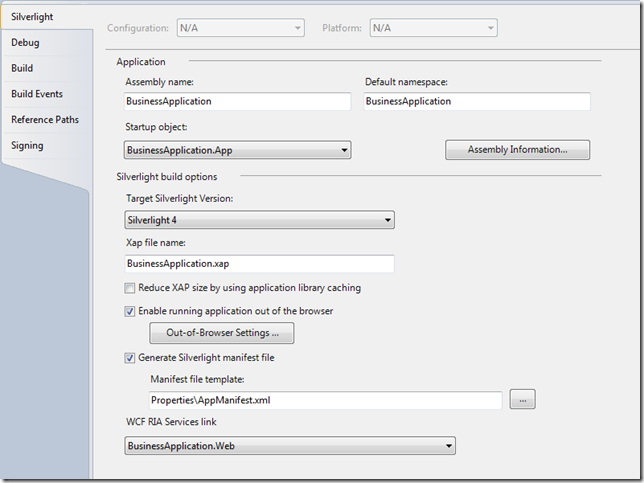Uncheck Enable running application out of browser
Screen dimensions: 644x483
coord(130,311)
